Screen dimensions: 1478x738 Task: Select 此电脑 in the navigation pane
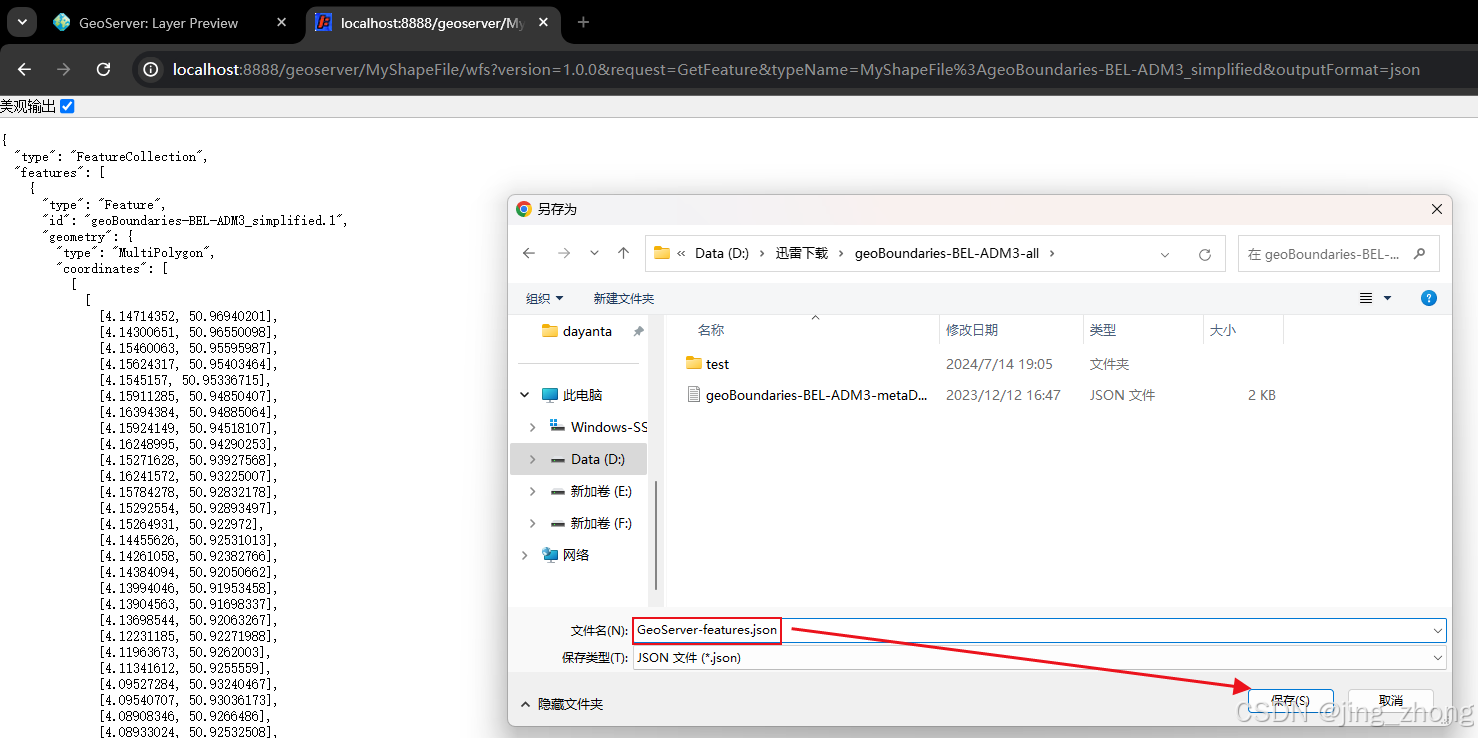point(582,395)
